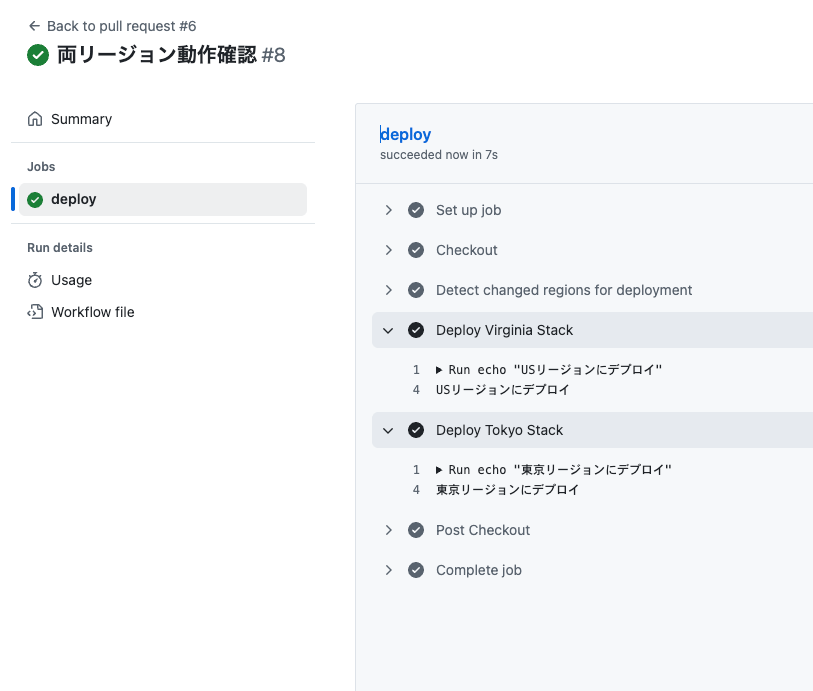Expand the Set up job step
Screen dimensions: 813x691
389,210
